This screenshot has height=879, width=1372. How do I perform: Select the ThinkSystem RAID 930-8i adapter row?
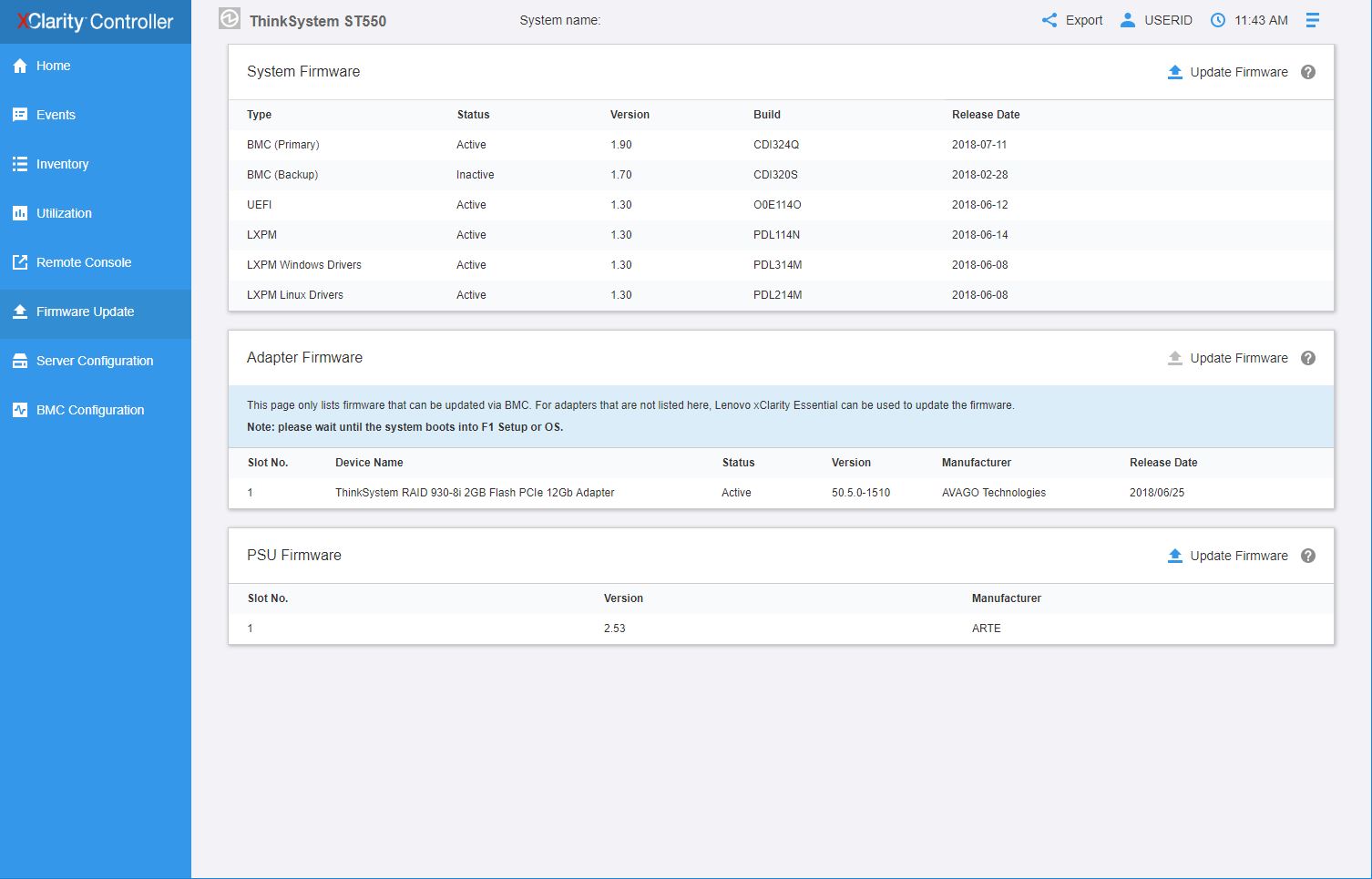tap(475, 493)
